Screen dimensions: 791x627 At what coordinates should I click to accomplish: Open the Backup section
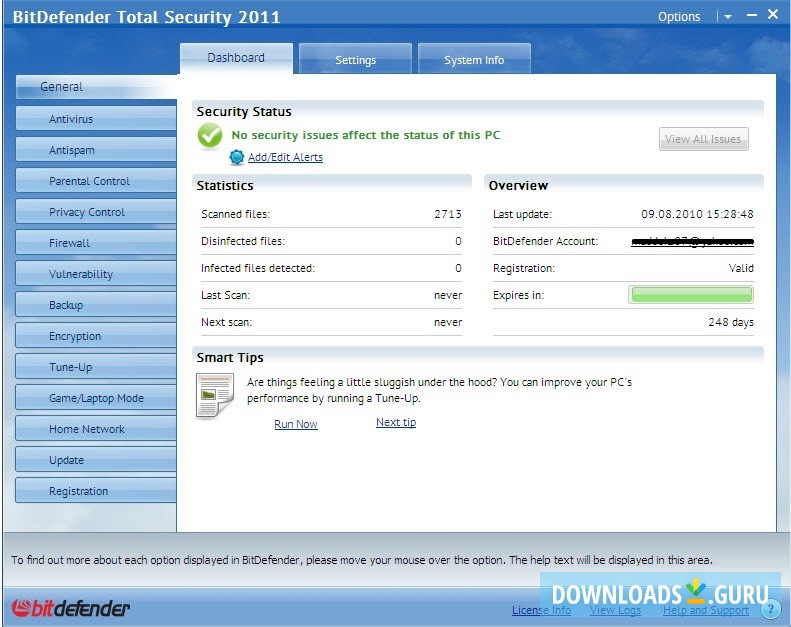pos(96,305)
